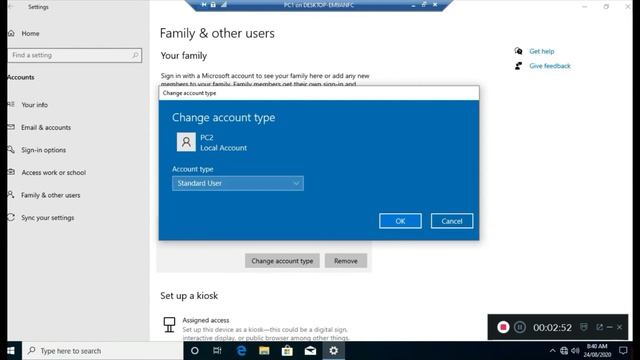Open Microsoft Store from the taskbar

point(287,351)
